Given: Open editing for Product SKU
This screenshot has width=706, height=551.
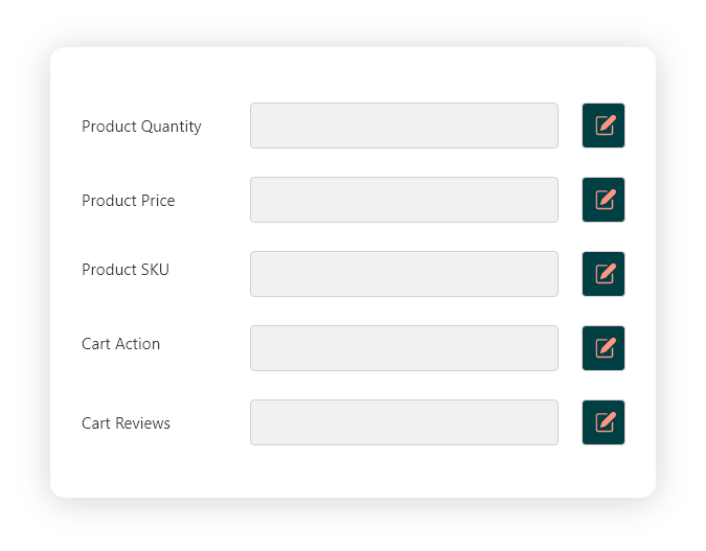Looking at the screenshot, I should (x=603, y=274).
